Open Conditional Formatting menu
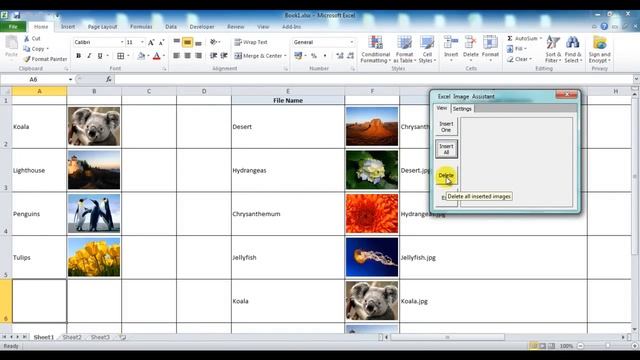Screen dimensions: 640x360 376,49
